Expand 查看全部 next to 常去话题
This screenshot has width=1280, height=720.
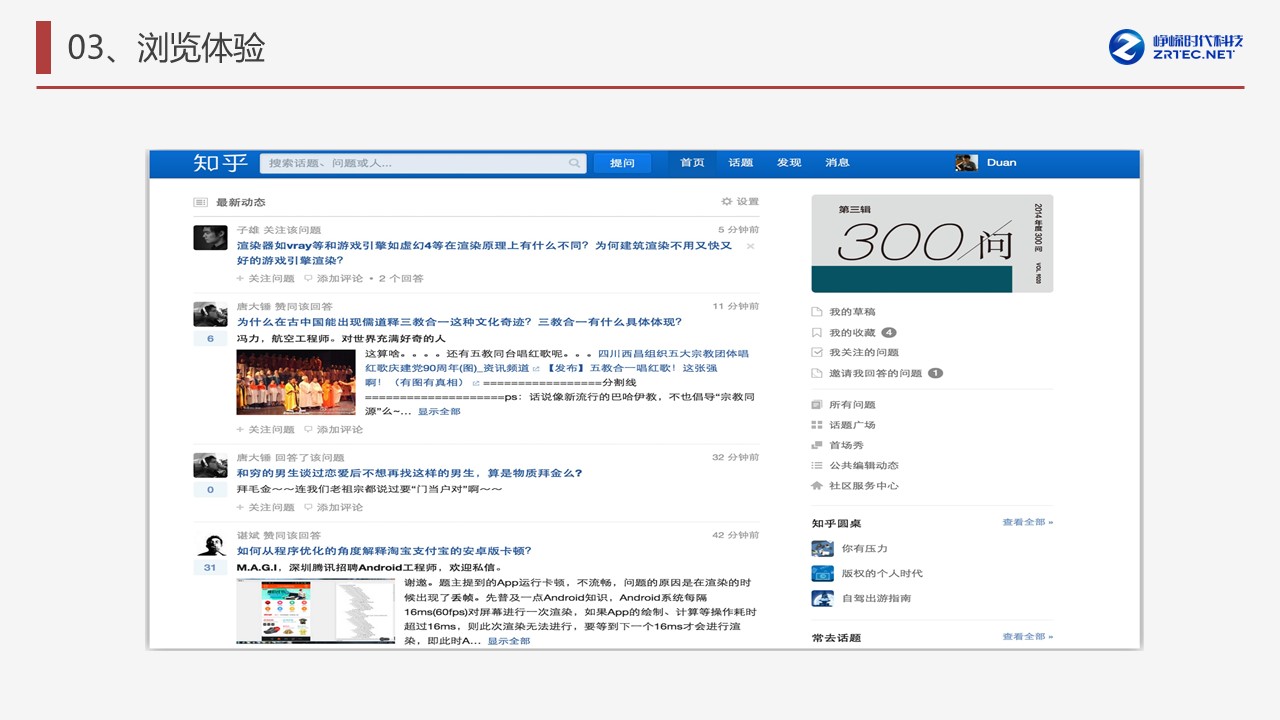1027,637
